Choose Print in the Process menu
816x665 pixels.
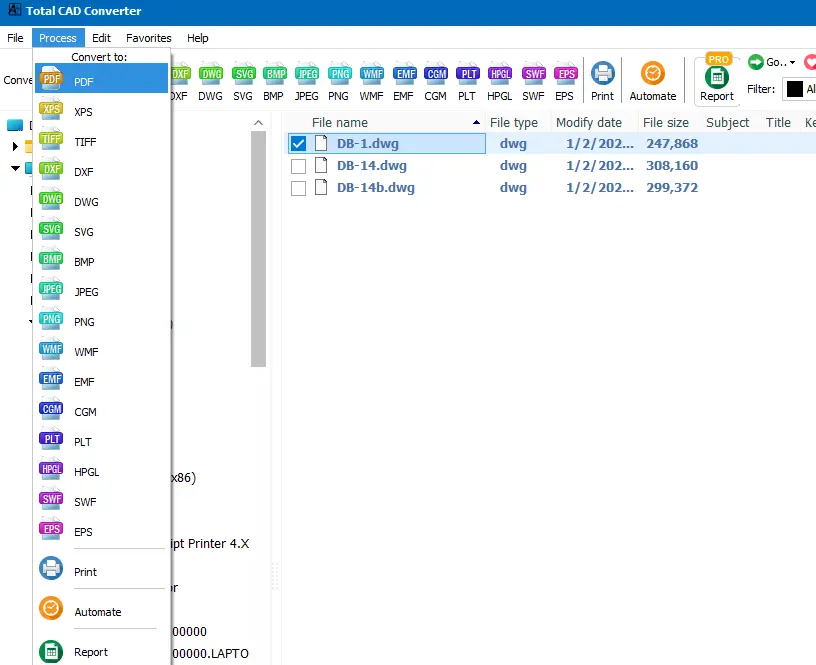pyautogui.click(x=101, y=571)
